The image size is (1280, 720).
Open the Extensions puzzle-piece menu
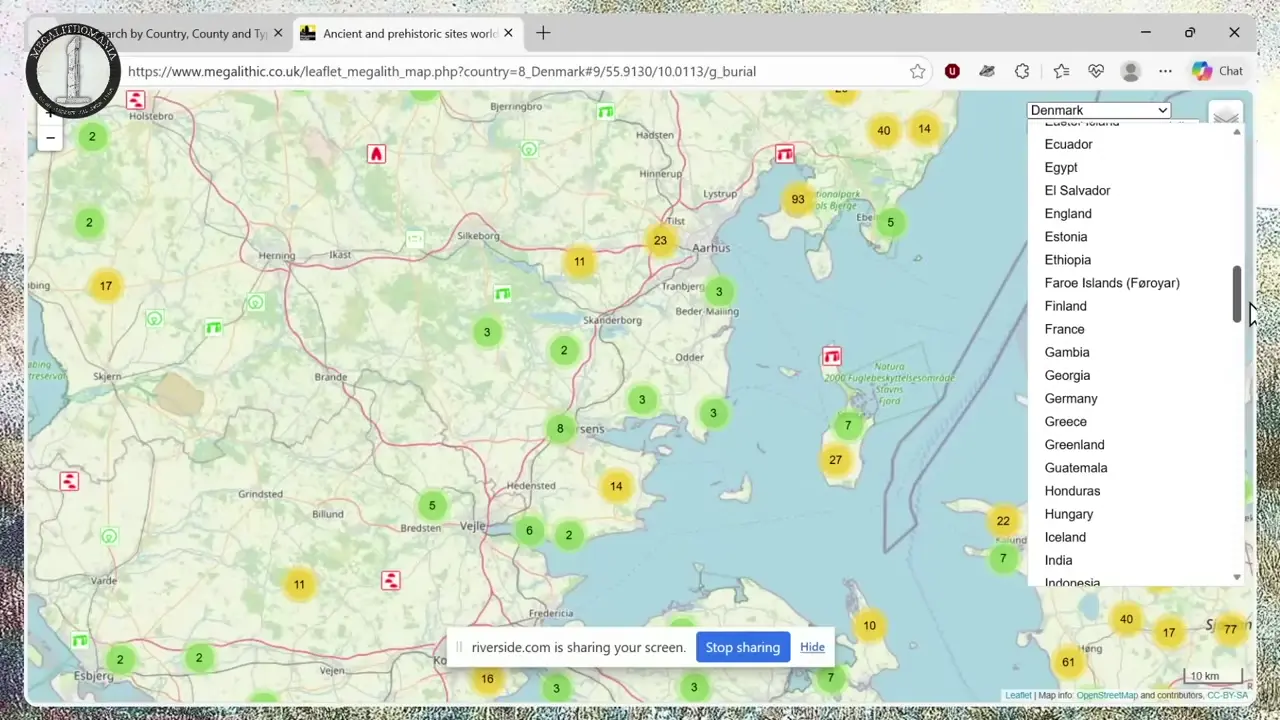[1022, 71]
